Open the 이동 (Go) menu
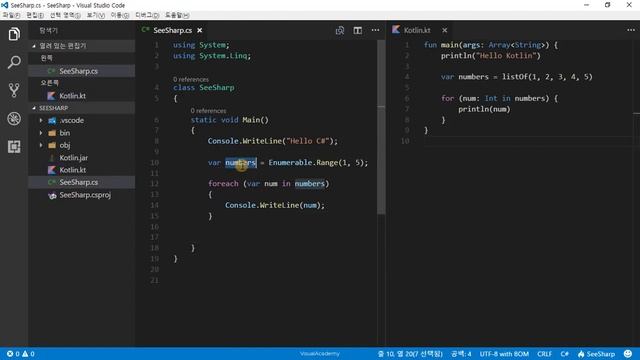The height and width of the screenshot is (360, 640). click(x=120, y=15)
